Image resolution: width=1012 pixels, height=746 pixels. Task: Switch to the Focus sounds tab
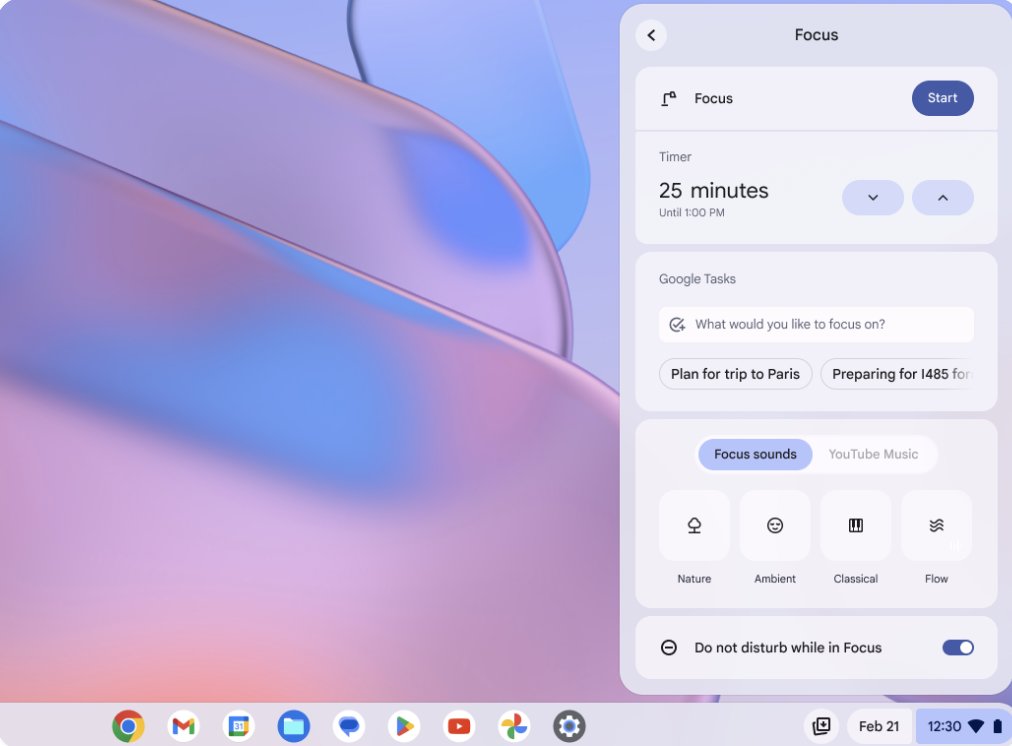[755, 454]
